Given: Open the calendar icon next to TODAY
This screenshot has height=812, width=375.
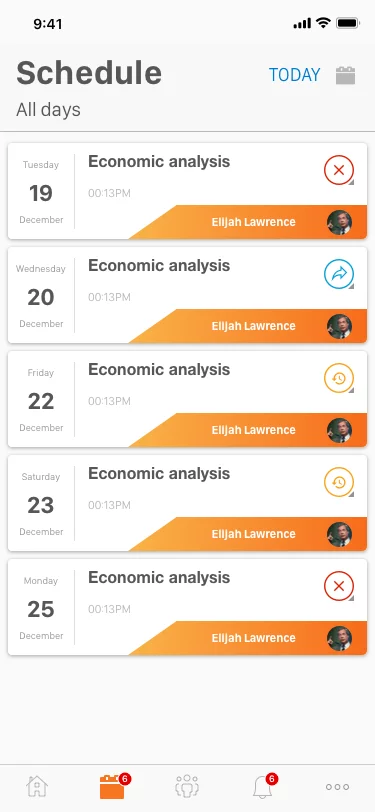Looking at the screenshot, I should click(345, 75).
